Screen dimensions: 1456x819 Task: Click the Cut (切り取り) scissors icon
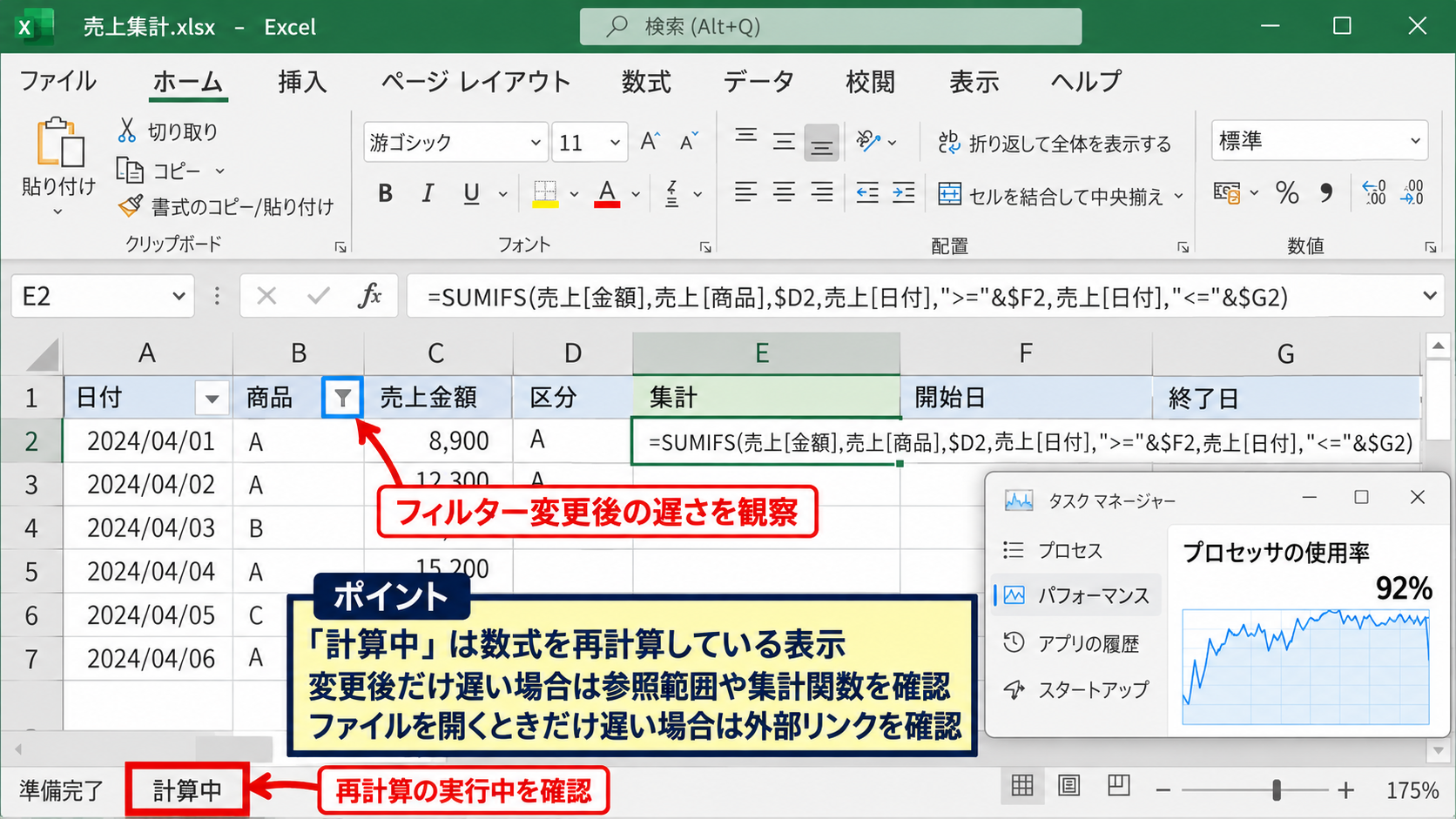(x=127, y=131)
